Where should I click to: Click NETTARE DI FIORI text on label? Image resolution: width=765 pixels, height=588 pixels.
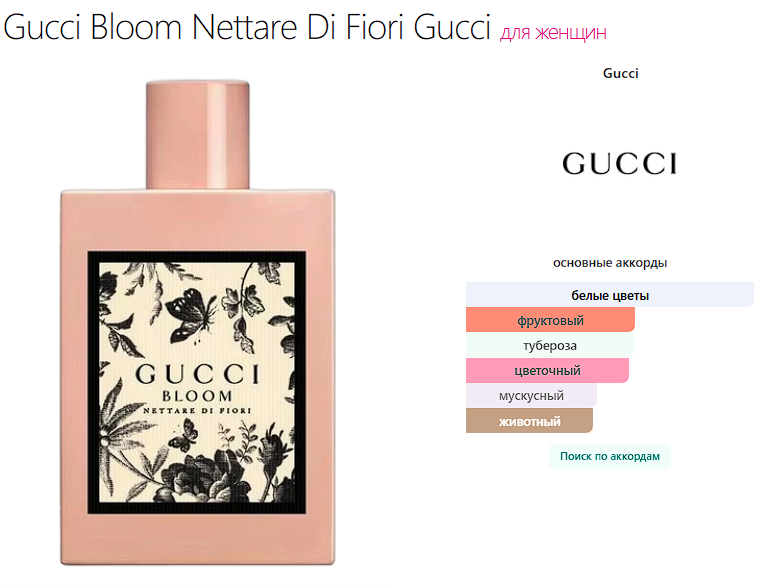pyautogui.click(x=197, y=410)
